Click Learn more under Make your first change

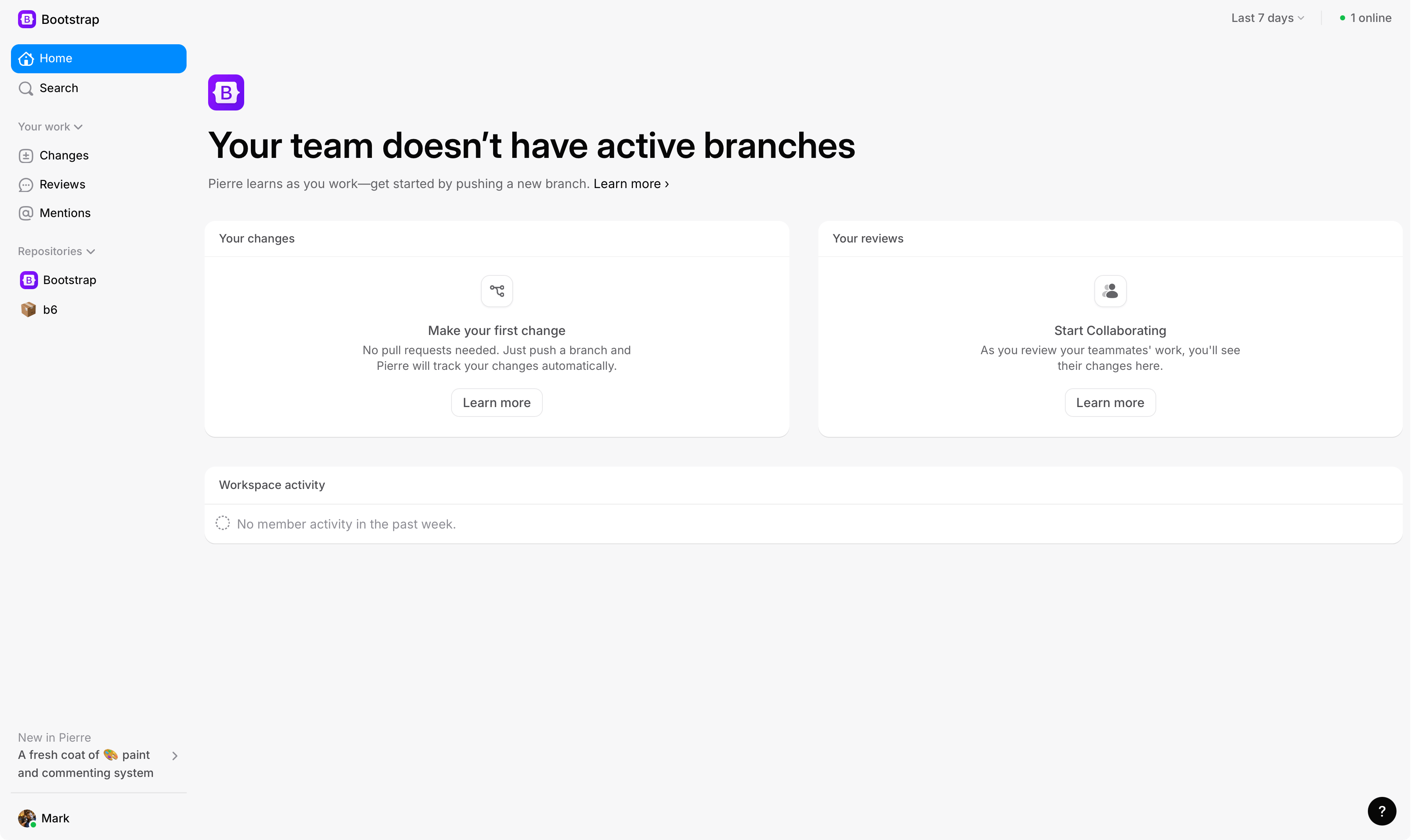[x=497, y=402]
